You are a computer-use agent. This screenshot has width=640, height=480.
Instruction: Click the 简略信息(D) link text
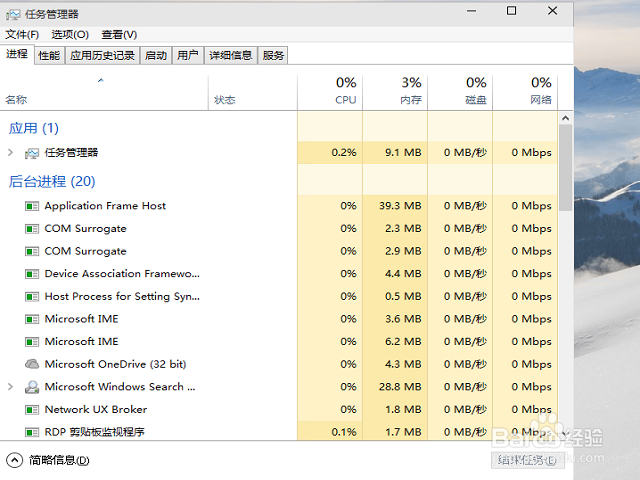coord(59,460)
